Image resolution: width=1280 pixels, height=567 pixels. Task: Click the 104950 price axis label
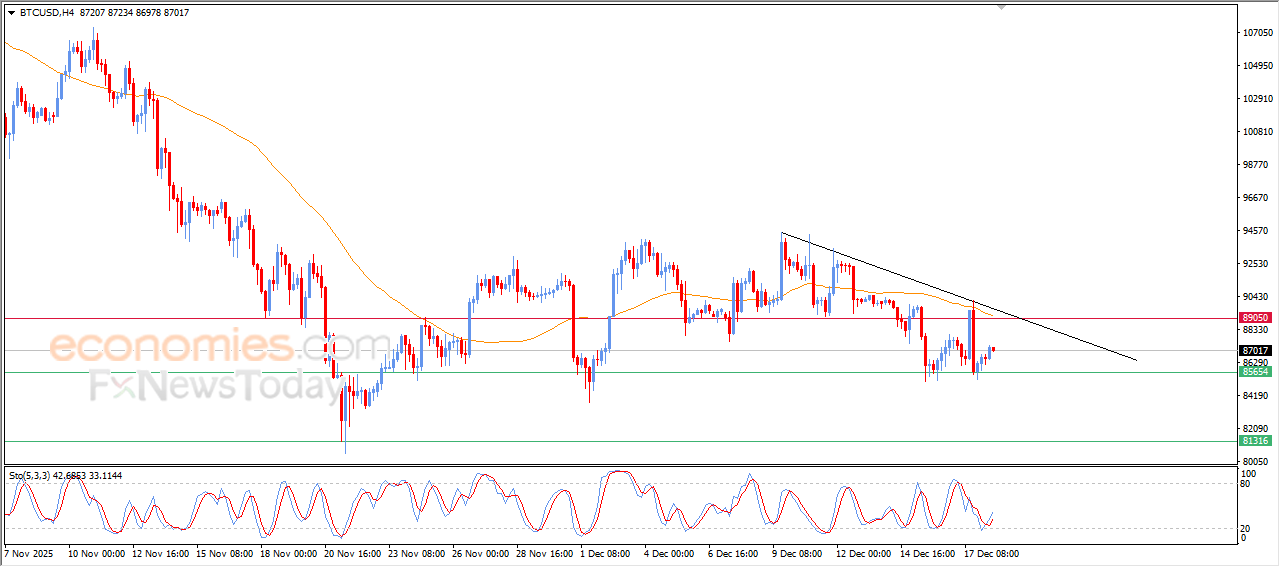(x=1257, y=66)
